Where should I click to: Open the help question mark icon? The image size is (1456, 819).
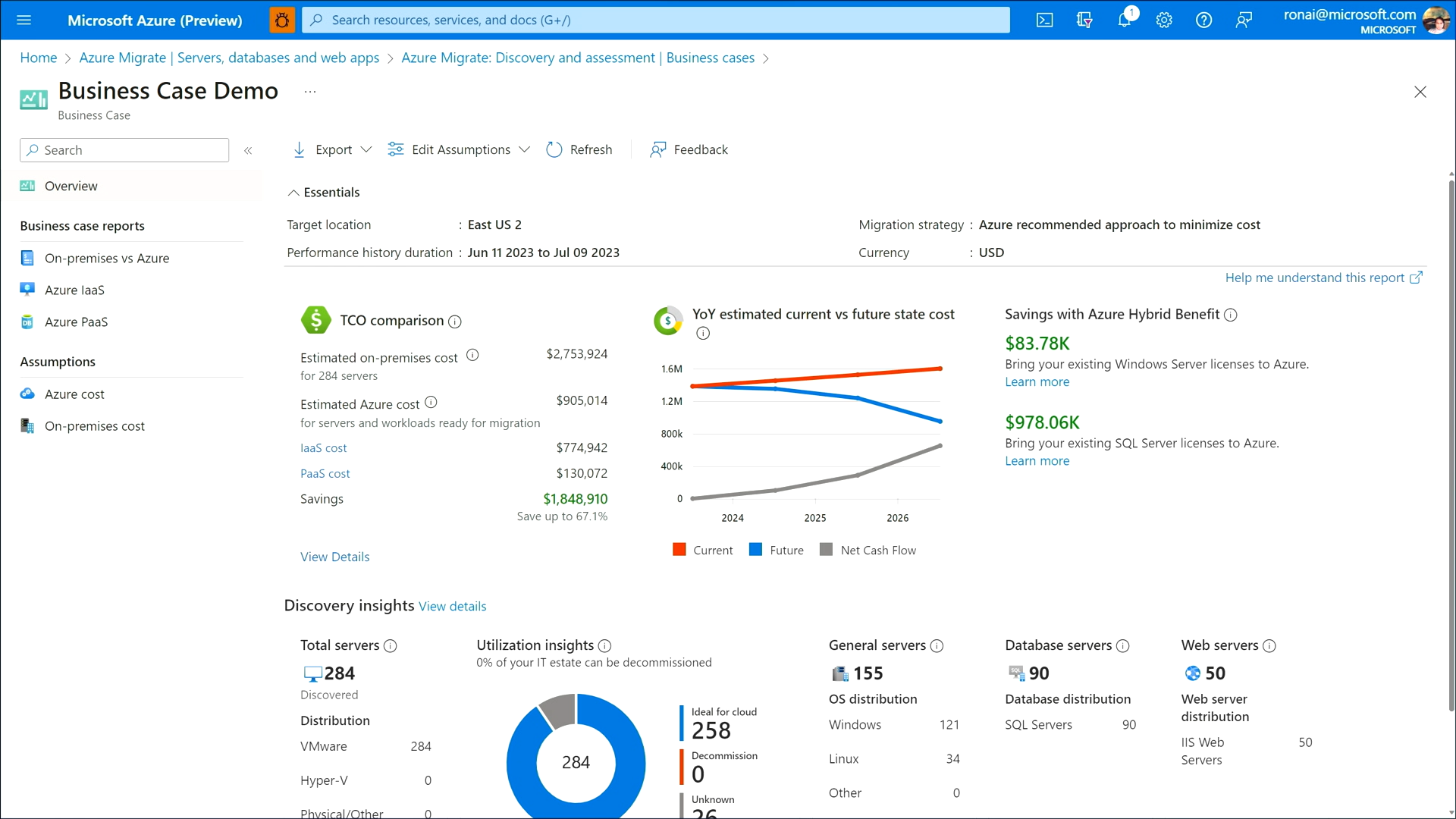(x=1203, y=20)
